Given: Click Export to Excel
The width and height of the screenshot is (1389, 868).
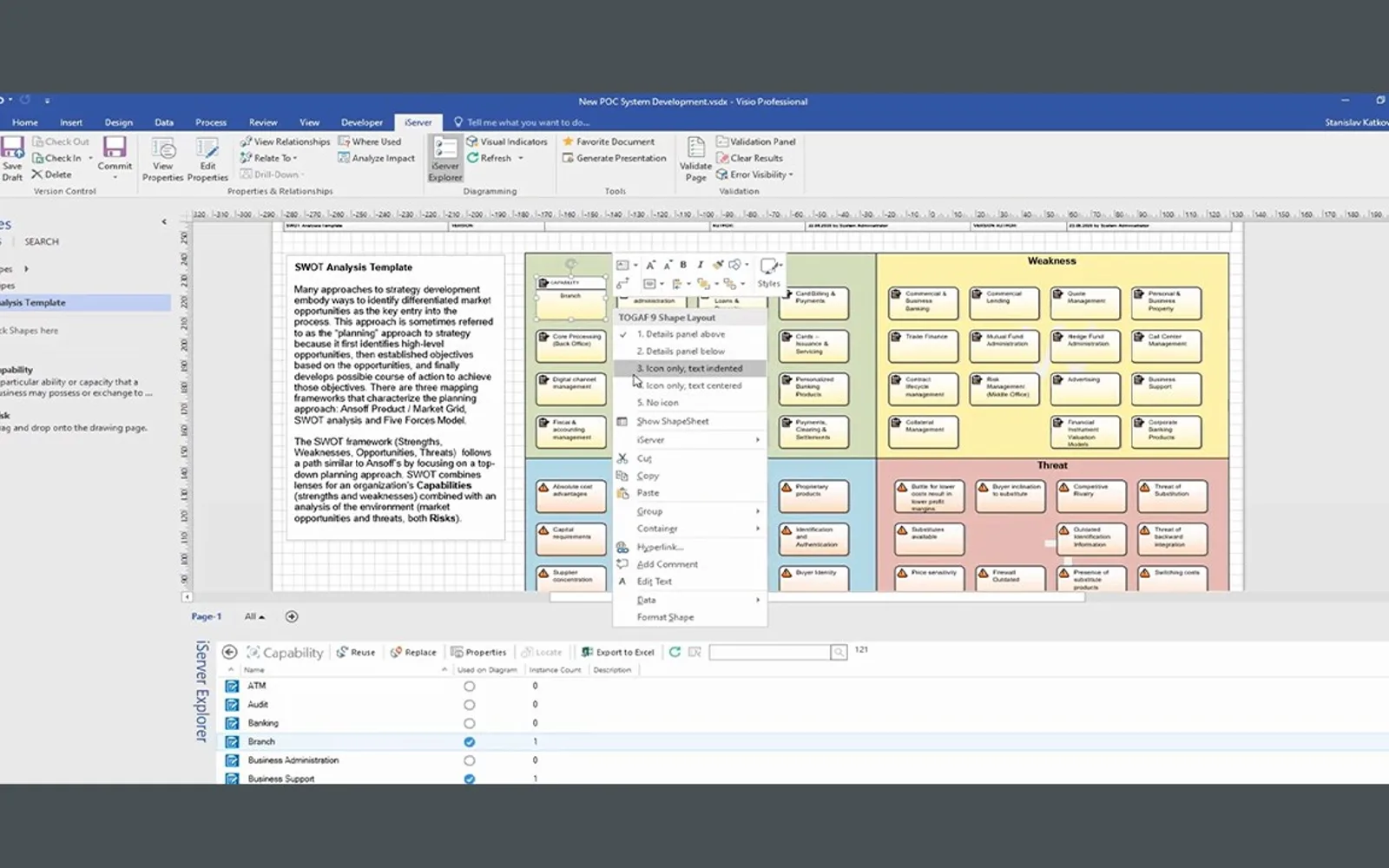Looking at the screenshot, I should coord(618,652).
